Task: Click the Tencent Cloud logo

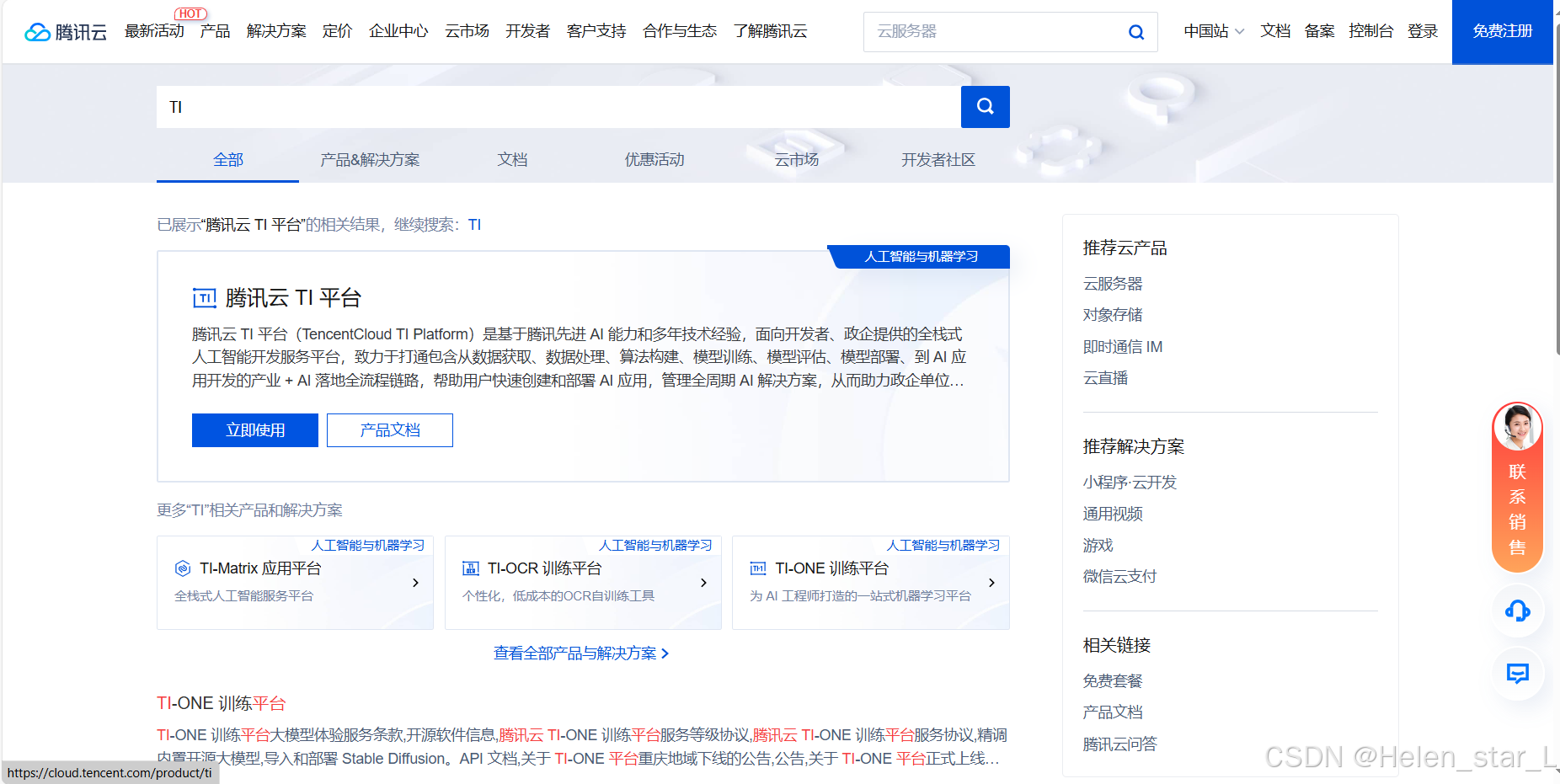Action: [66, 32]
